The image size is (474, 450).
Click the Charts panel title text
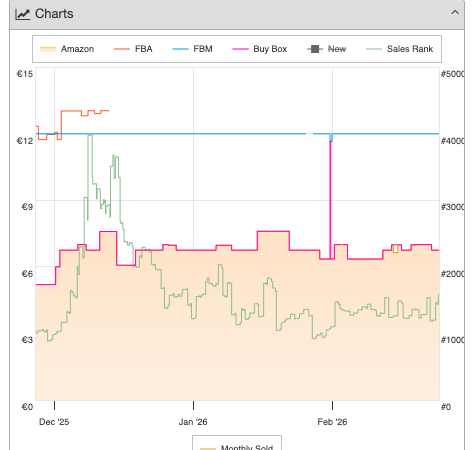[x=54, y=14]
